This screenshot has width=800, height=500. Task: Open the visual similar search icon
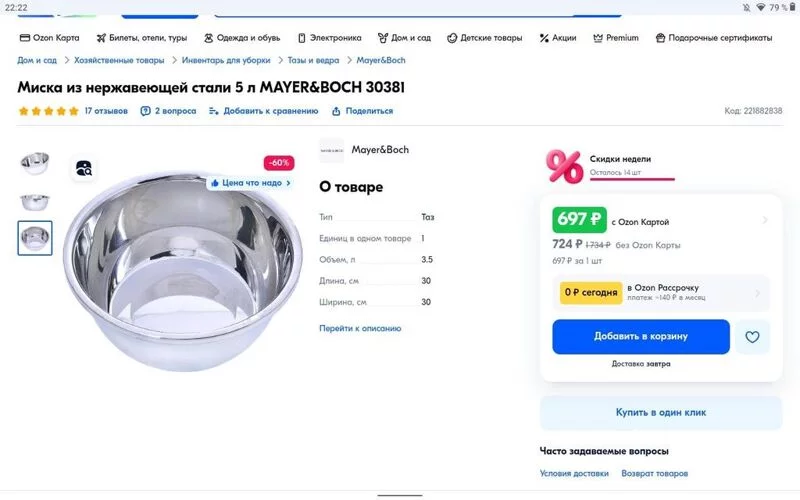pos(84,168)
